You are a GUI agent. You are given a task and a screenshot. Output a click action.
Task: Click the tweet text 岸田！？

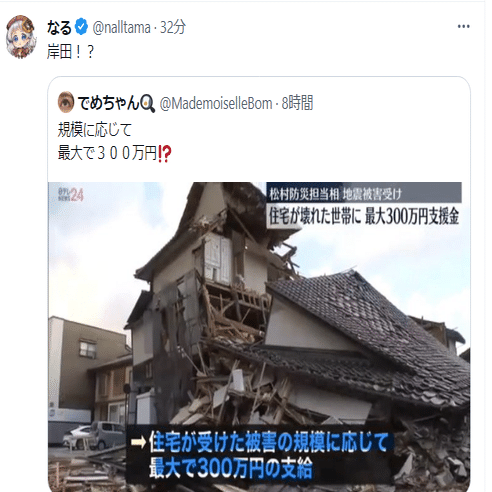pyautogui.click(x=71, y=52)
